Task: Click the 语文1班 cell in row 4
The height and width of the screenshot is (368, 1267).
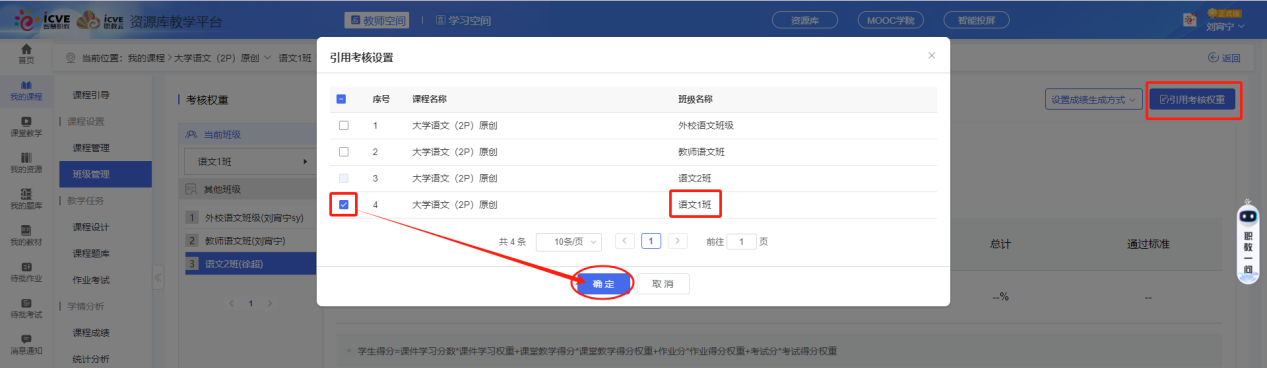Action: (x=696, y=205)
